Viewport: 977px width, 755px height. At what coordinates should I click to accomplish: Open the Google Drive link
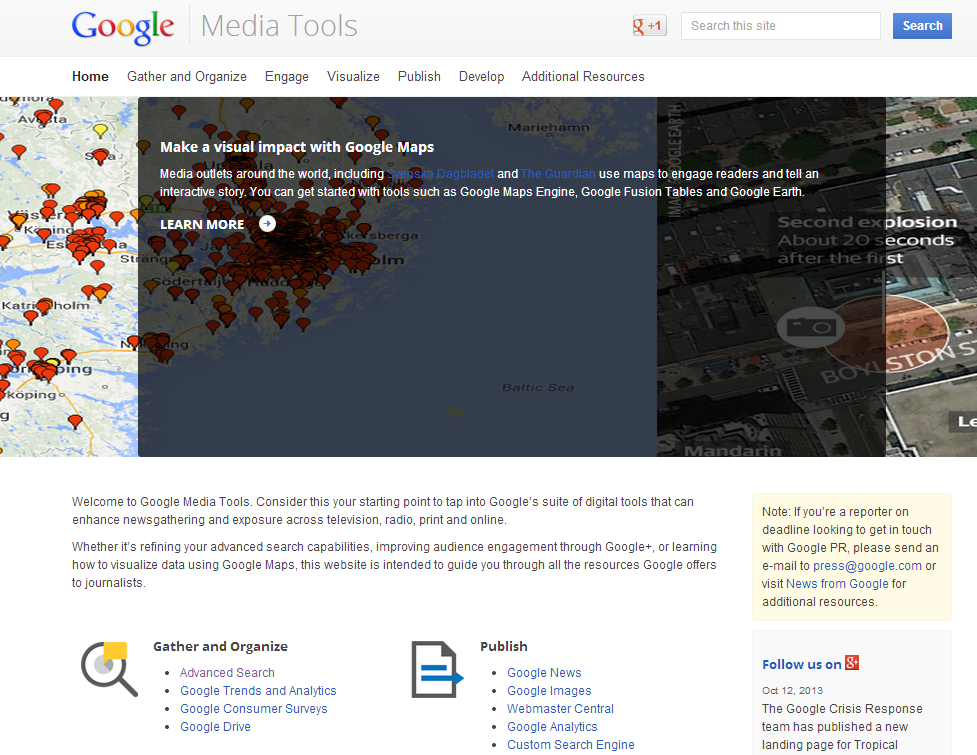tap(216, 727)
